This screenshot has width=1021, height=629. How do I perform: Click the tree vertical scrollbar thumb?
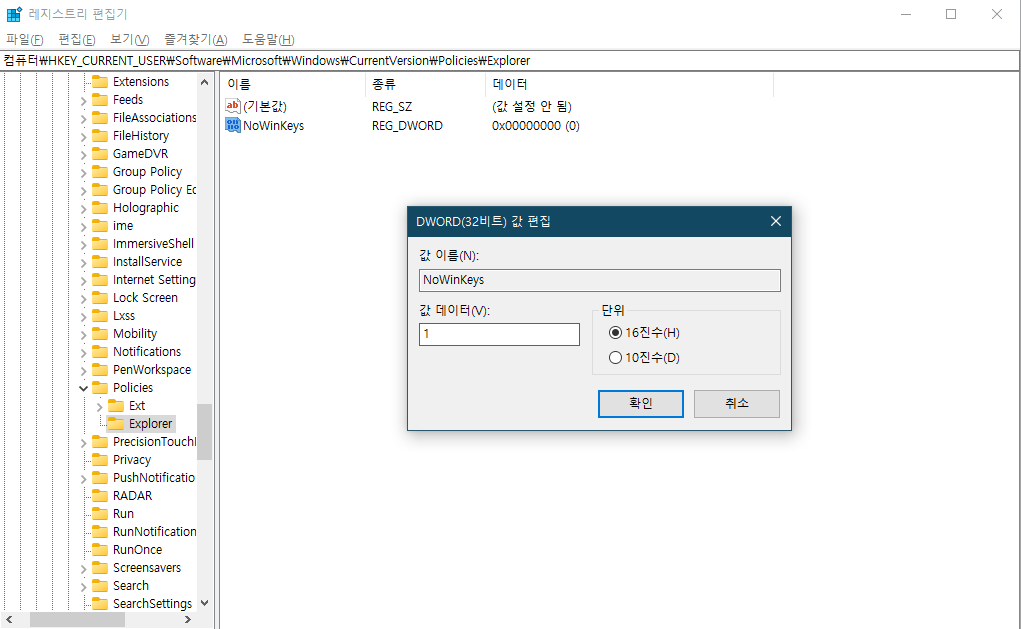(204, 432)
